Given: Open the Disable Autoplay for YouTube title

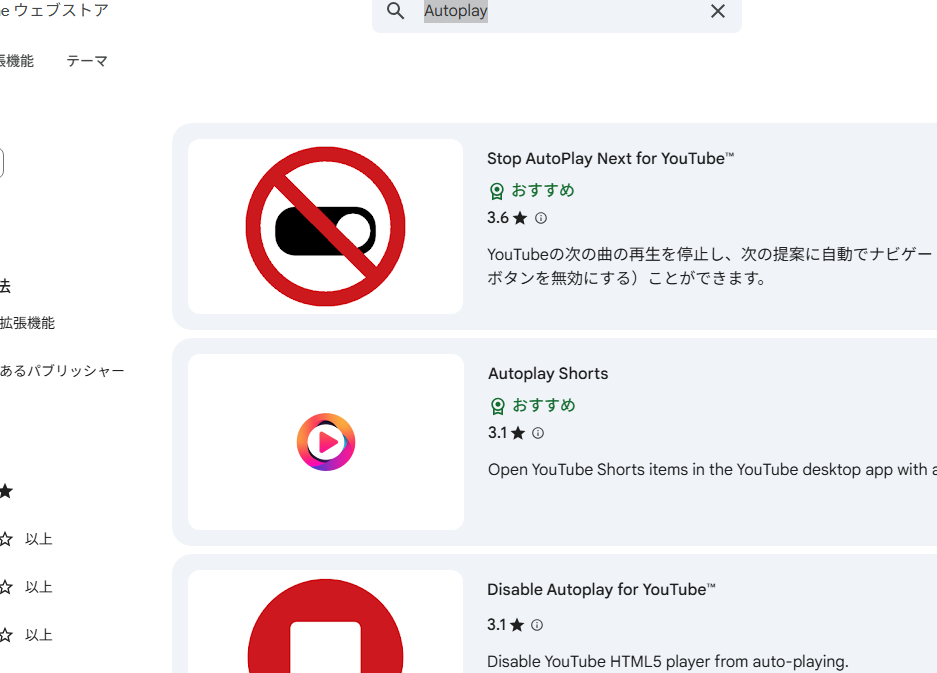Looking at the screenshot, I should point(601,589).
